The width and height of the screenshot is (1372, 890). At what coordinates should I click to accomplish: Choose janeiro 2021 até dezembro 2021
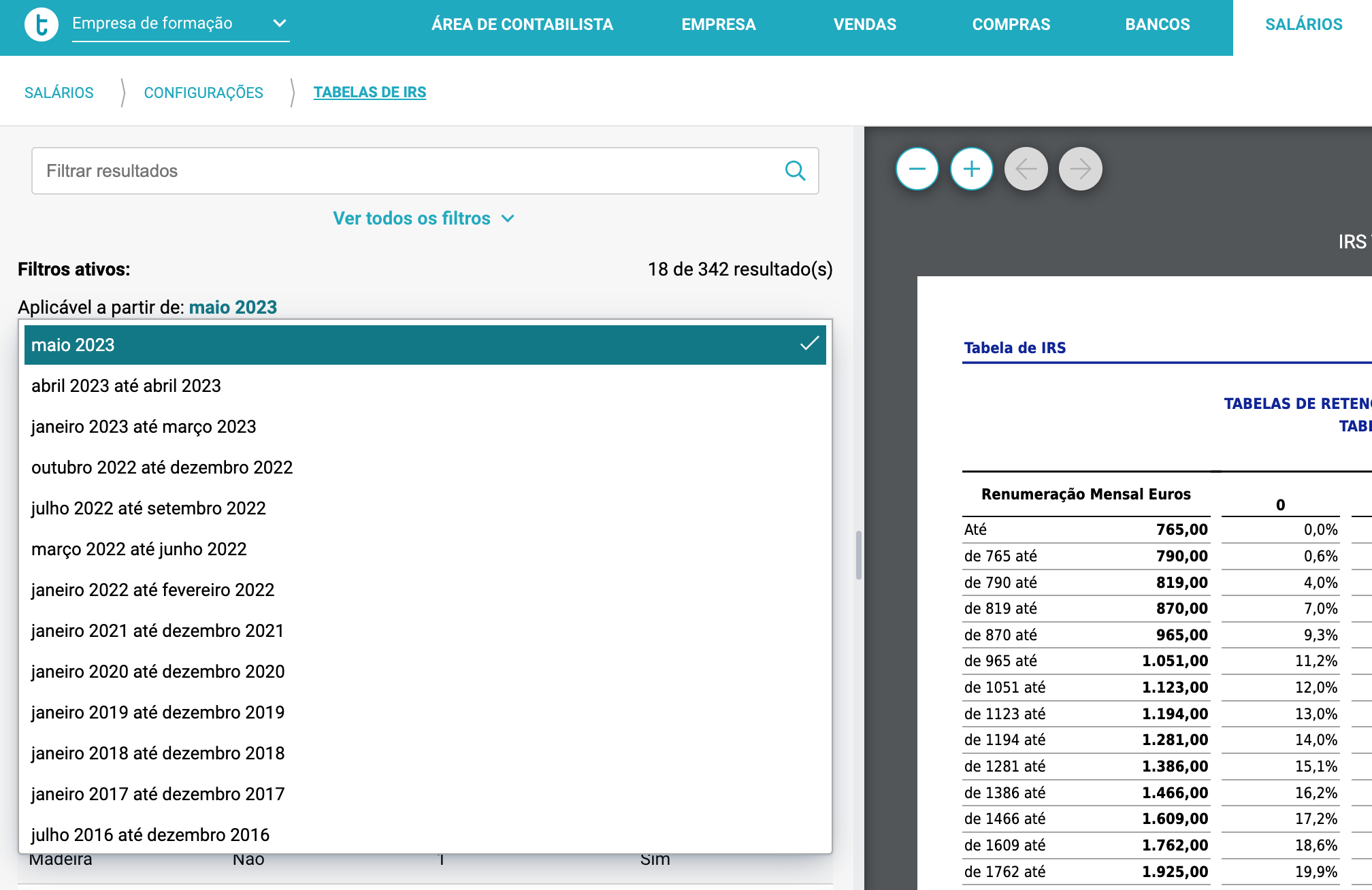pos(425,631)
